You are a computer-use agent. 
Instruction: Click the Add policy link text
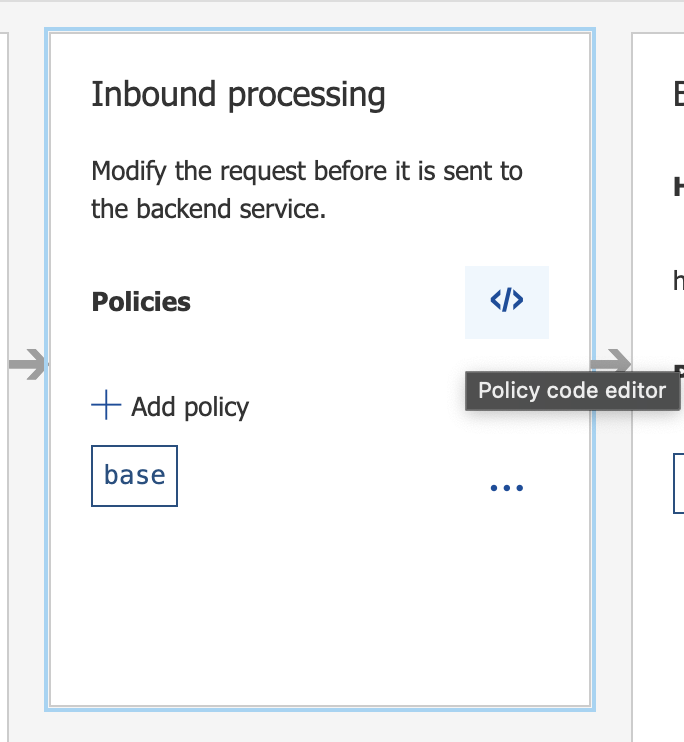point(189,407)
